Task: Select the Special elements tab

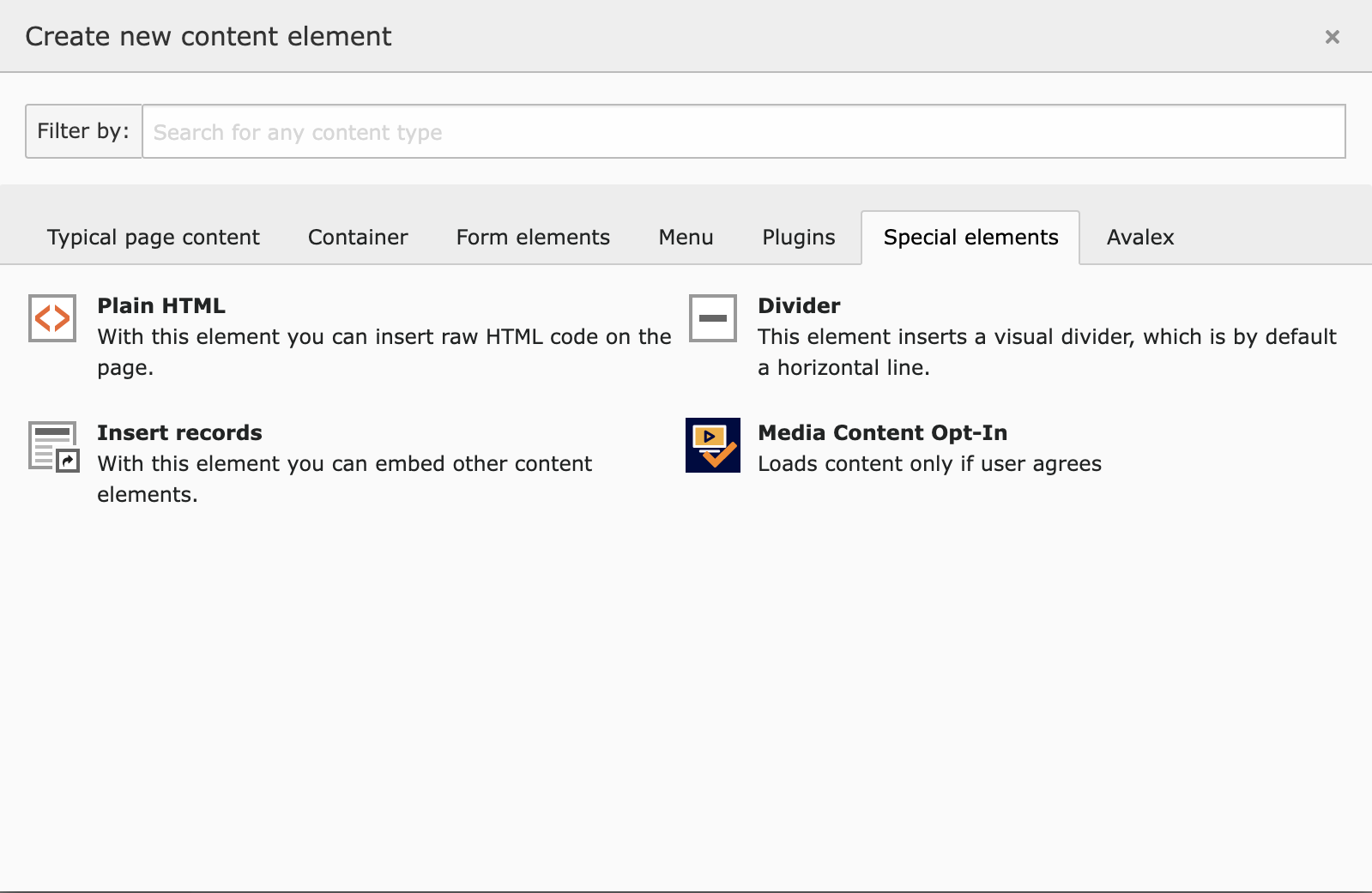Action: [970, 238]
